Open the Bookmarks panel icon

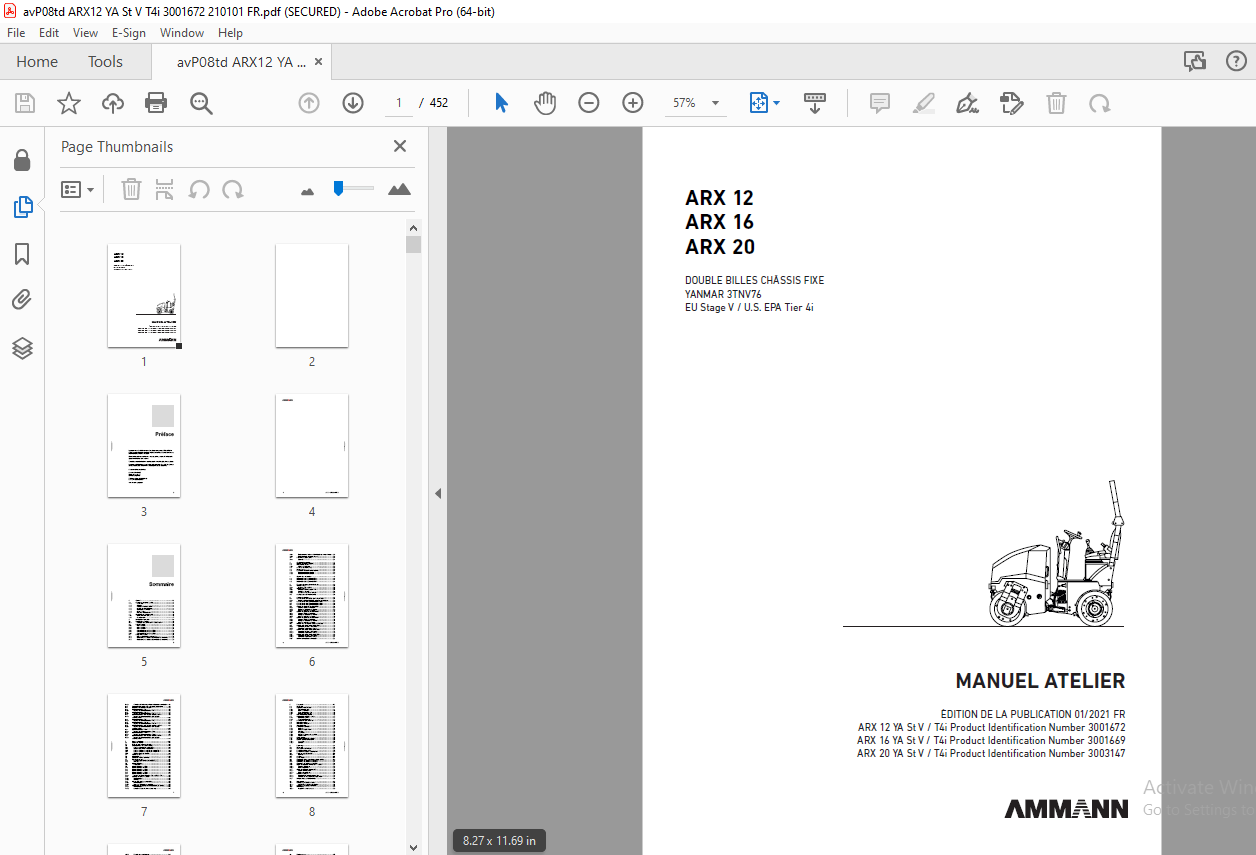[x=22, y=254]
